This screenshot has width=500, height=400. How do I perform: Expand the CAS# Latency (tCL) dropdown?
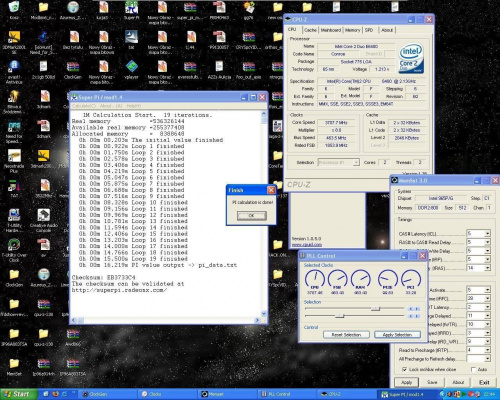488,233
